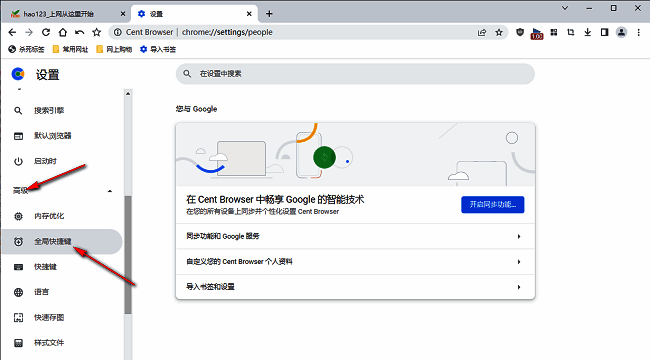Click the settings search field
Viewport: 650px width, 360px height.
click(355, 74)
